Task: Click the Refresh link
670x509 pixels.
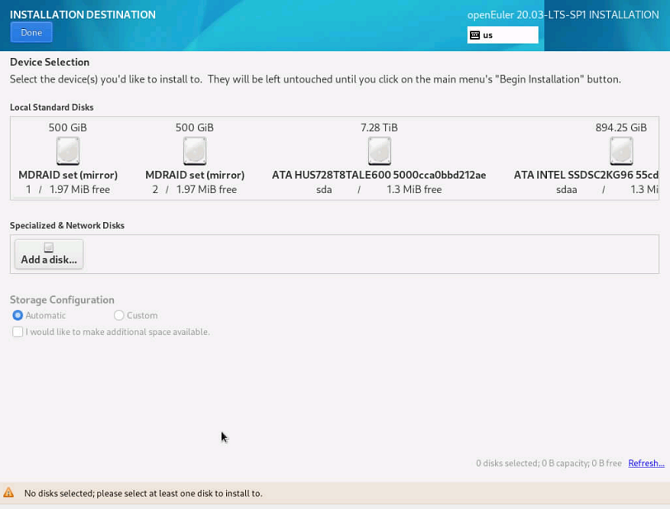Action: 645,463
